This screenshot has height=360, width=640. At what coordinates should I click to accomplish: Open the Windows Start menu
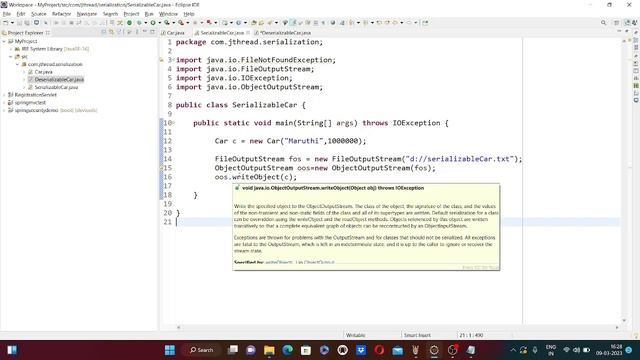click(170, 350)
